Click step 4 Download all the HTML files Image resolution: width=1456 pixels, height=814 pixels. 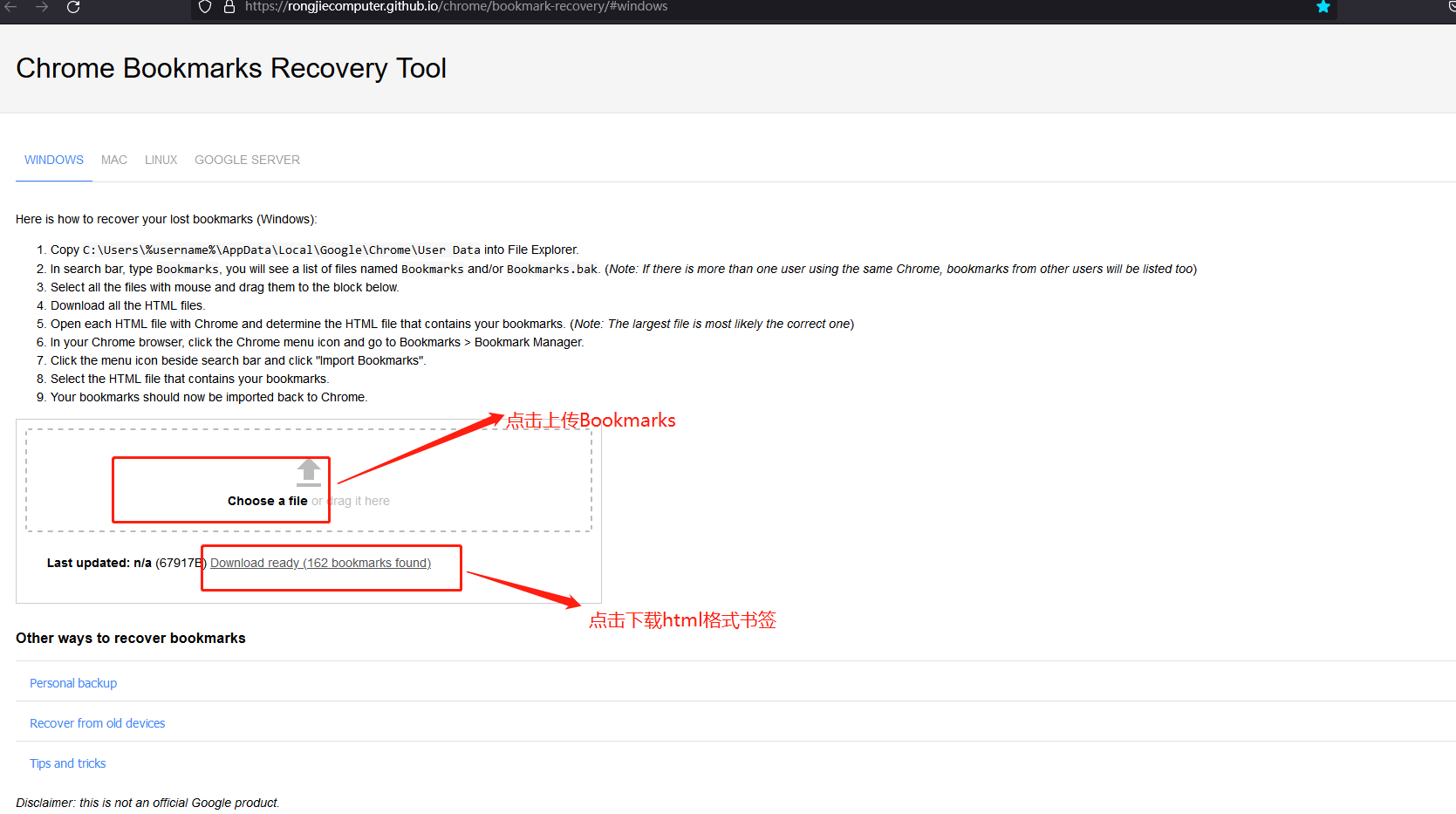point(127,305)
